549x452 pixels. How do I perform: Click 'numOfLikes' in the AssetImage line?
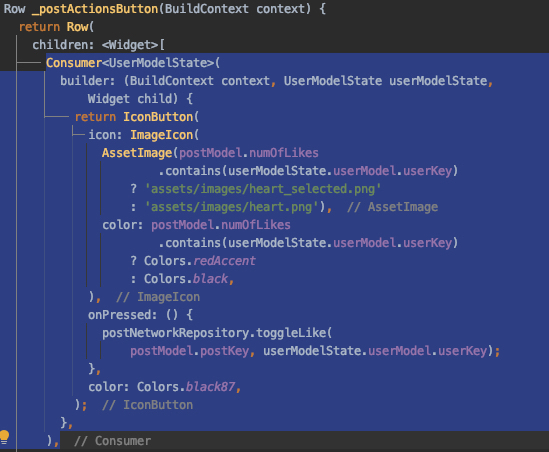[284, 153]
